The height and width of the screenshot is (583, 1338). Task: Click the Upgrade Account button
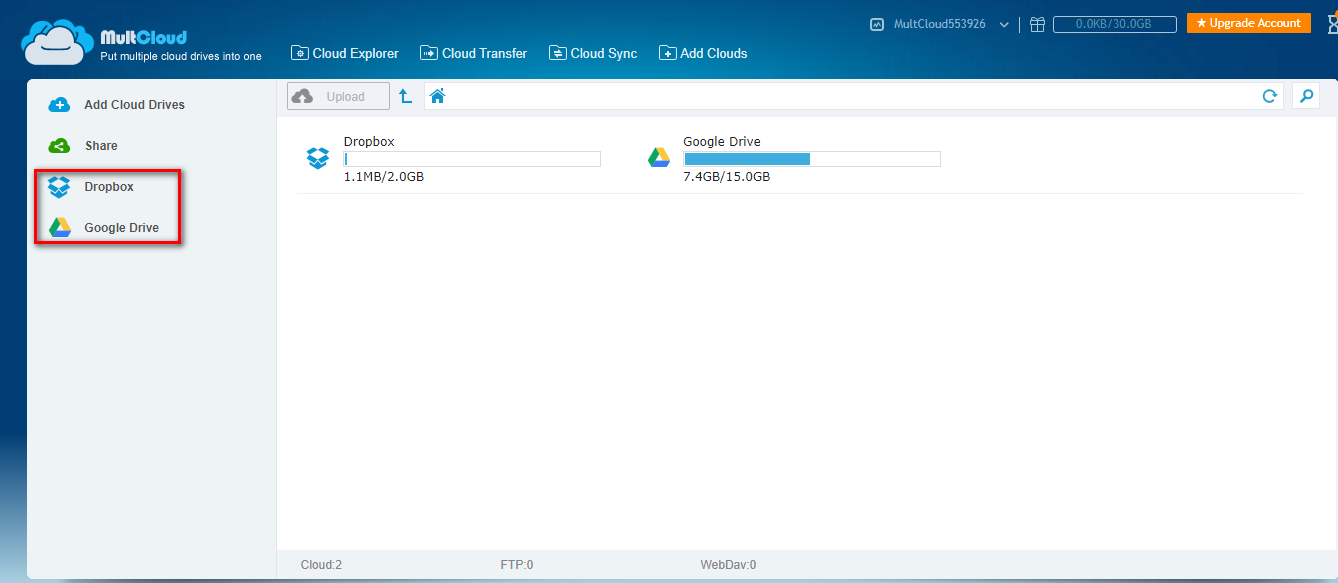pos(1248,23)
